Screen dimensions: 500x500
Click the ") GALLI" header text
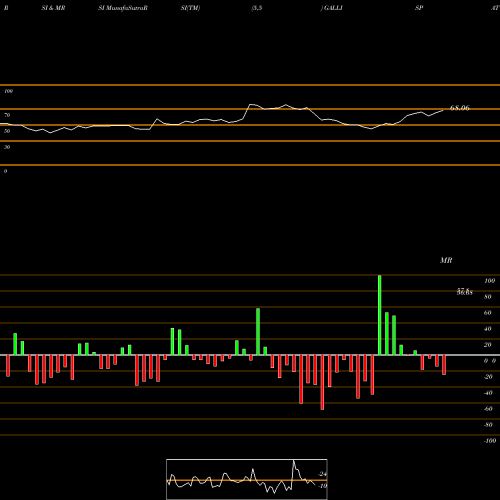332,8
